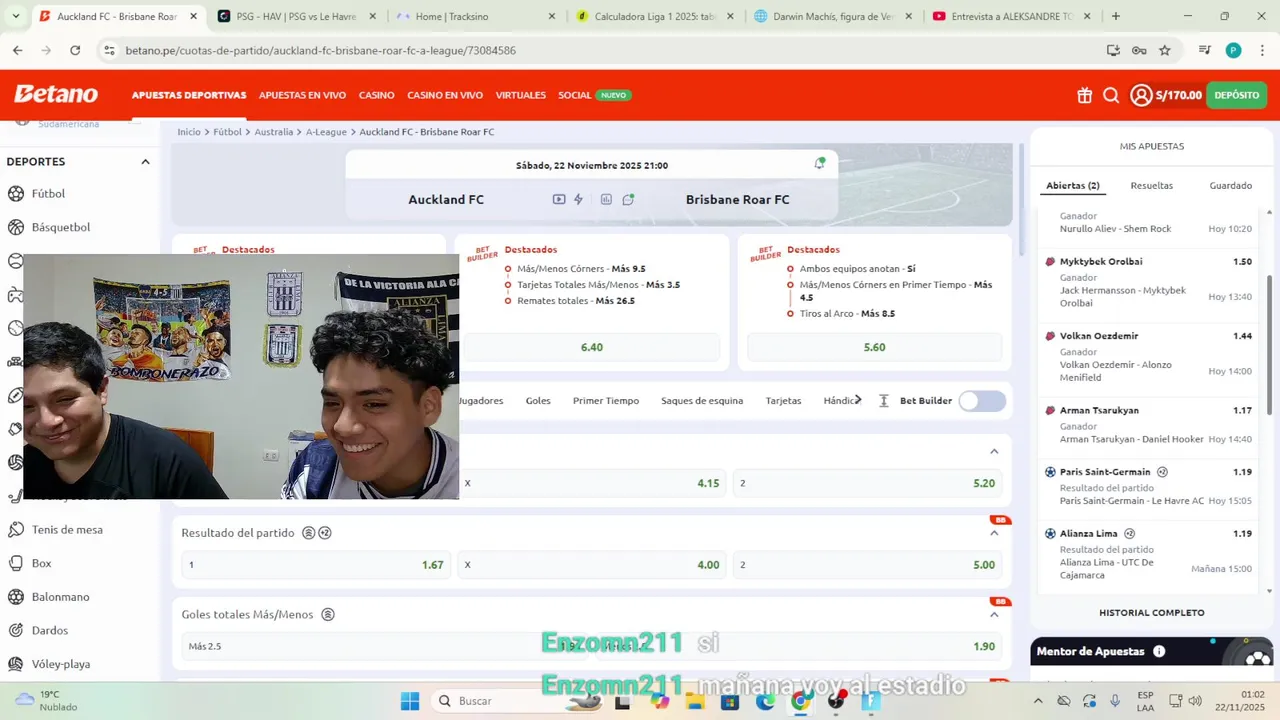Viewport: 1280px width, 720px height.
Task: Pick odds 1.67 for home win
Action: click(316, 565)
